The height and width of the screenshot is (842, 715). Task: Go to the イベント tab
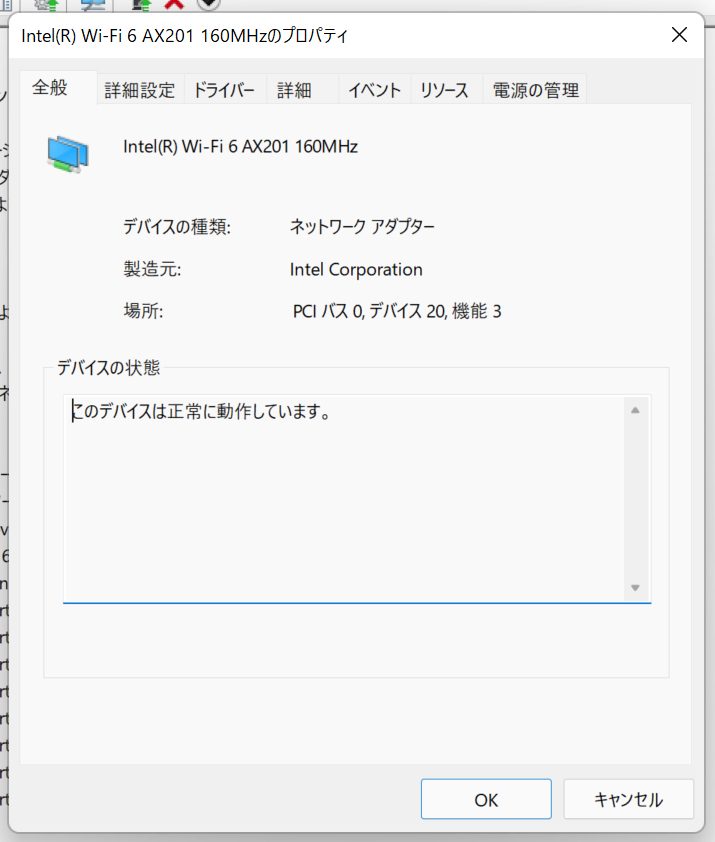tap(374, 90)
